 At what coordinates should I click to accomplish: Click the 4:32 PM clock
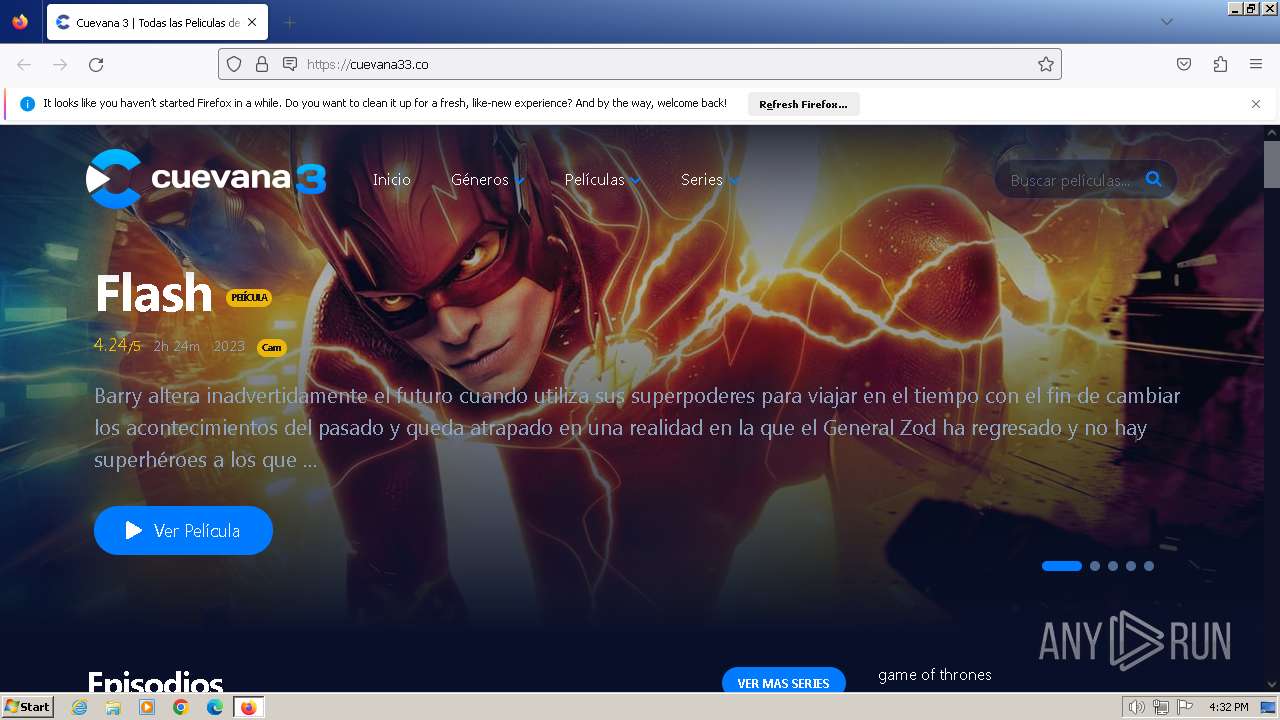[1228, 707]
